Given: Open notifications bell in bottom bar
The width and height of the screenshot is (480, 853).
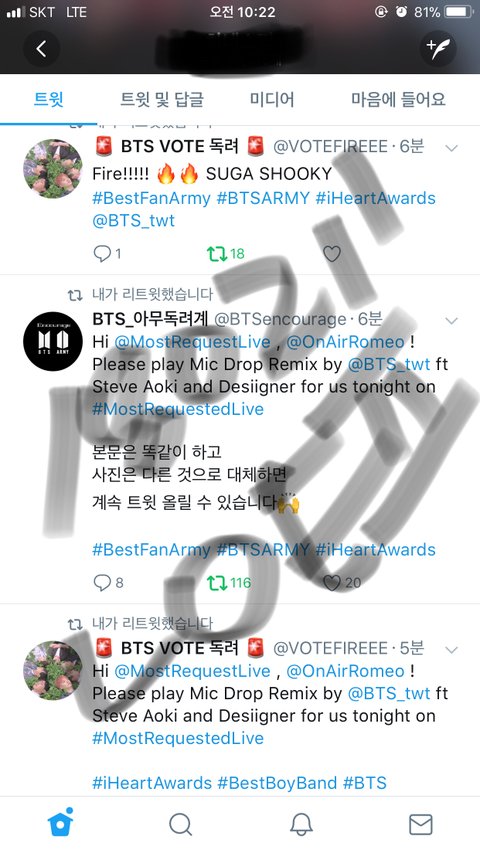Looking at the screenshot, I should (x=301, y=825).
